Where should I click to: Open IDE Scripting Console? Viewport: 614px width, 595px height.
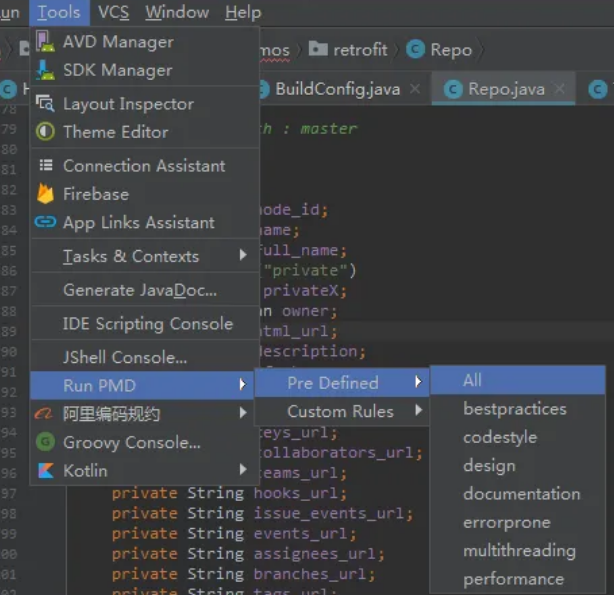click(x=144, y=324)
